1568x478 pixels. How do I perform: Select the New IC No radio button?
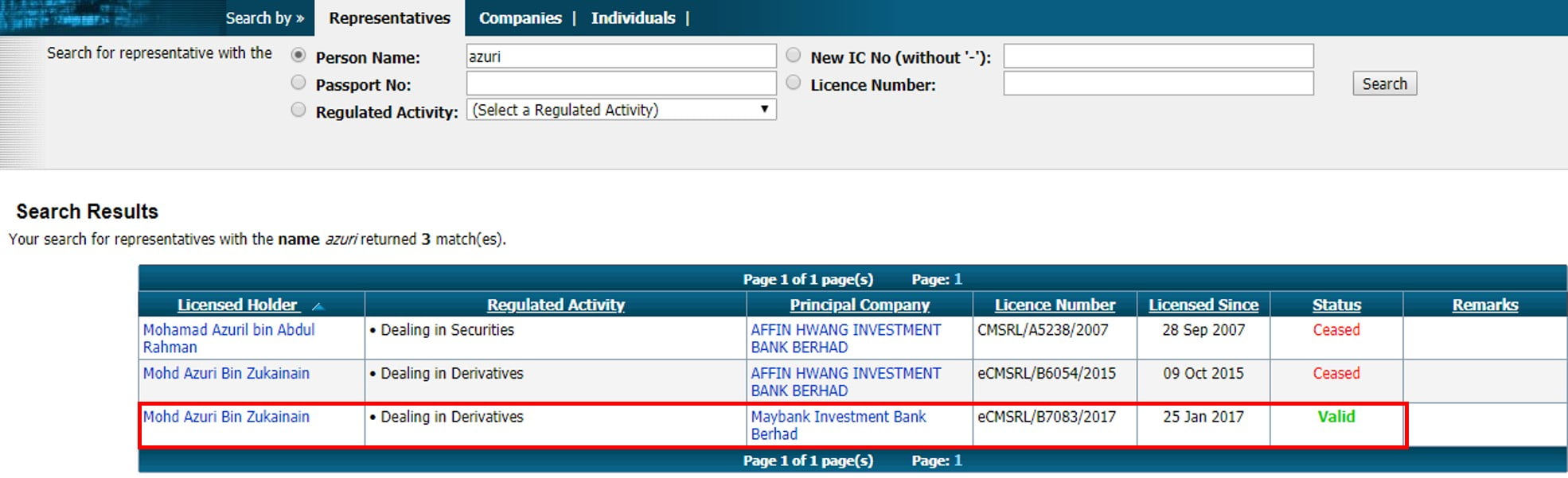tap(794, 56)
